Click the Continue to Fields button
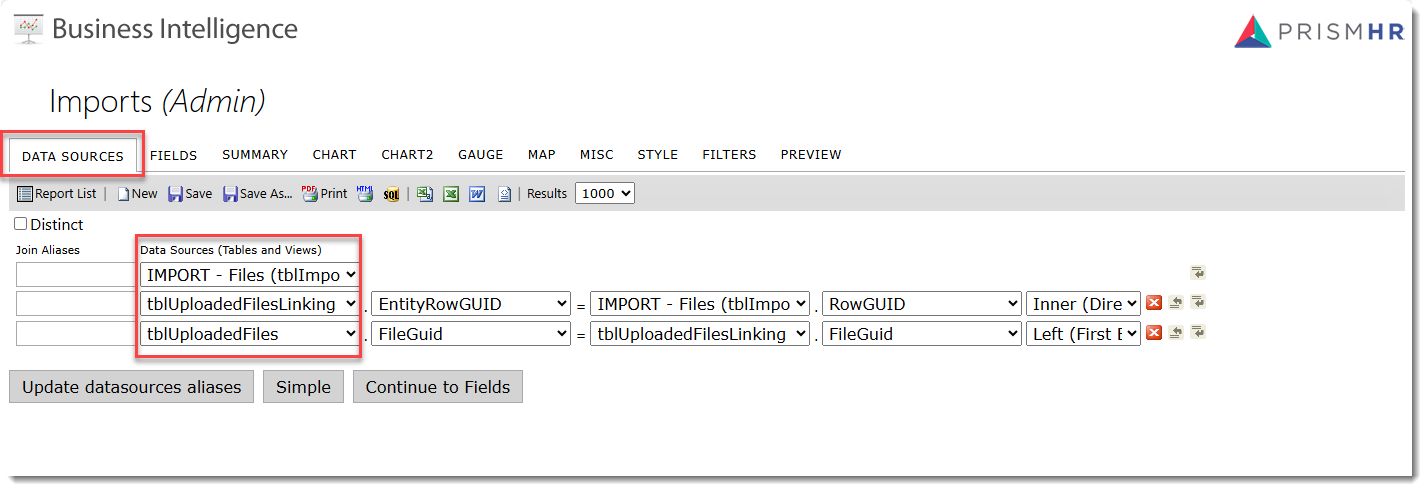1427x491 pixels. coord(437,387)
